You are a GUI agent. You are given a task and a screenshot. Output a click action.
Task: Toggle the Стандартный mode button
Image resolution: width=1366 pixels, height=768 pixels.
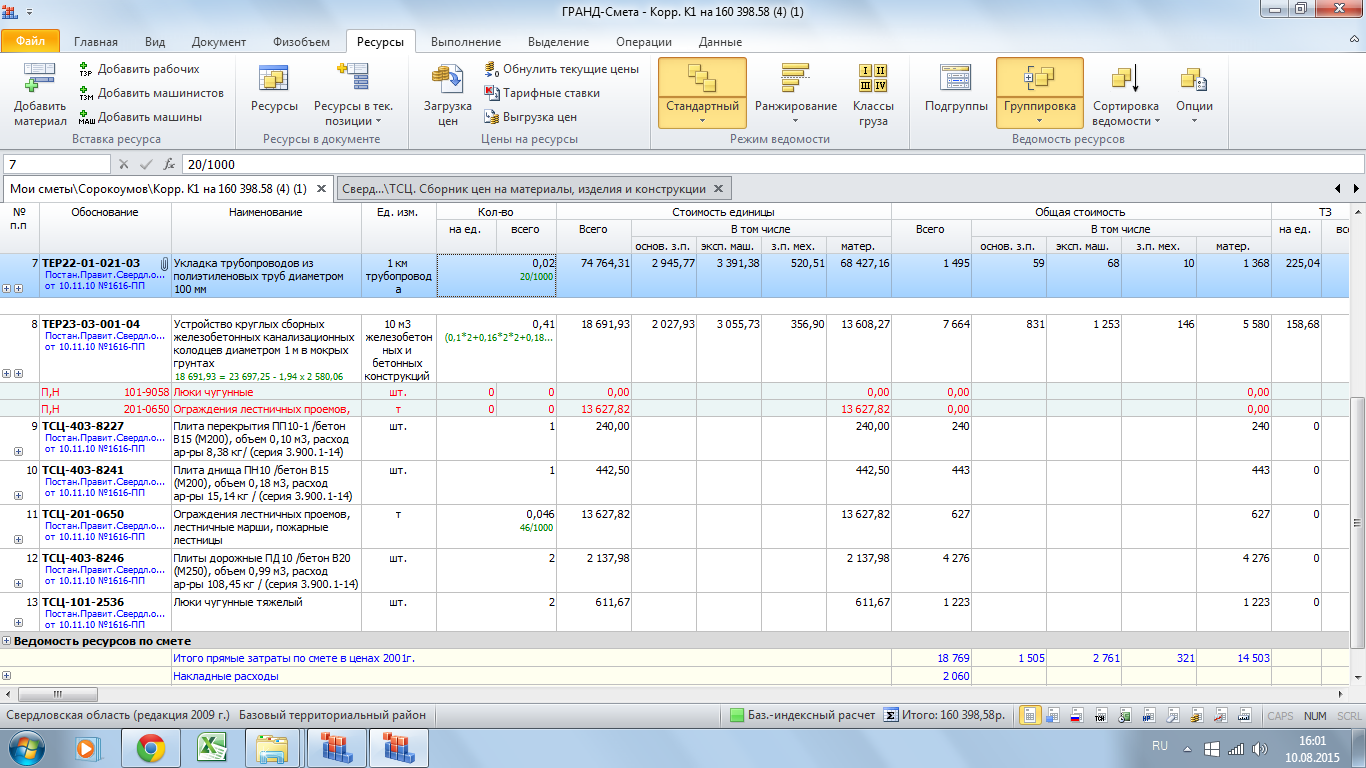(702, 92)
